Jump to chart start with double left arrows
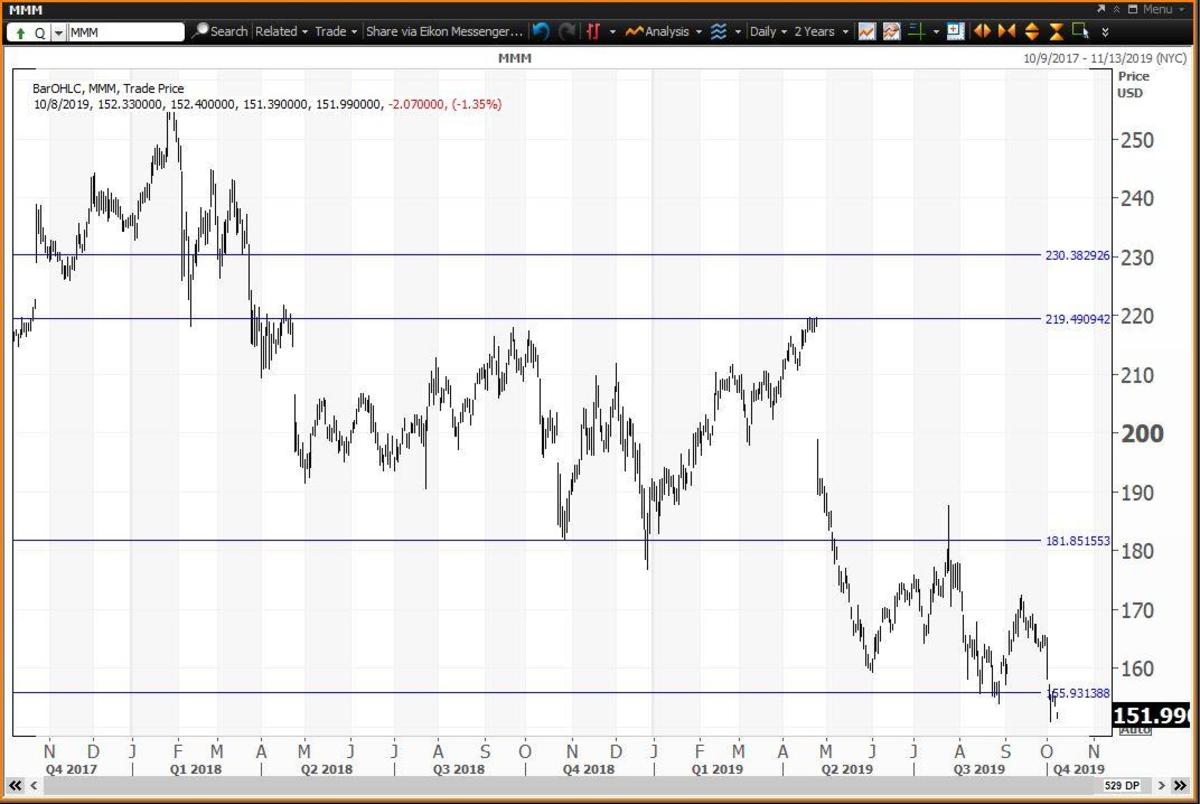Screen dimensions: 1200x804 [16, 785]
